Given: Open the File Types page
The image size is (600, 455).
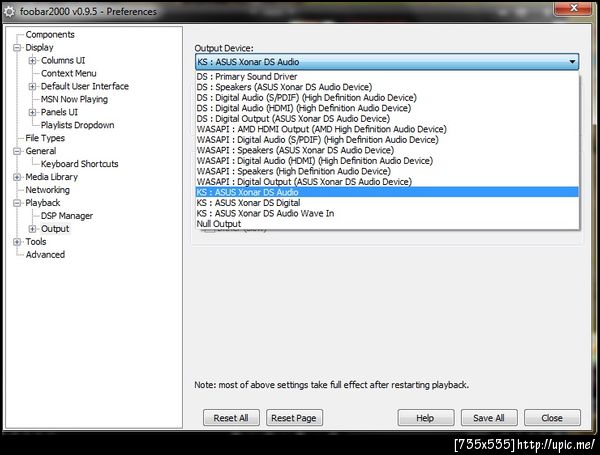Looking at the screenshot, I should tap(45, 138).
